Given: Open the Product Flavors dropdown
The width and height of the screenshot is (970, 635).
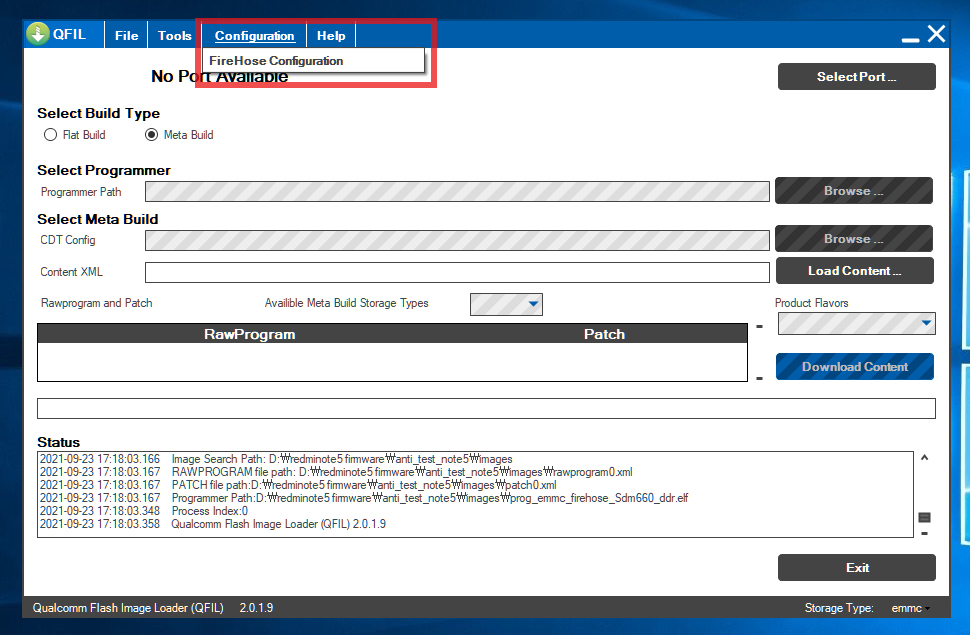Looking at the screenshot, I should (x=856, y=323).
